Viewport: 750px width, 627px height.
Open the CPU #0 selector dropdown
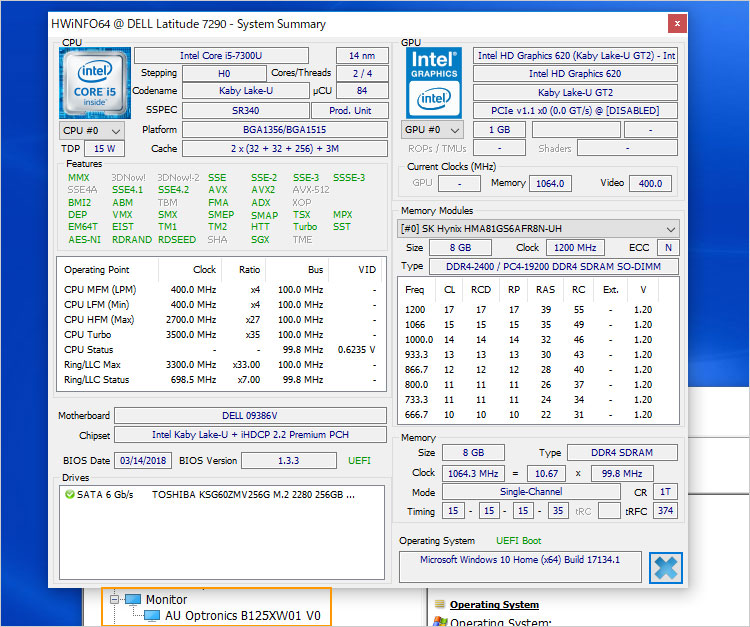coord(92,131)
